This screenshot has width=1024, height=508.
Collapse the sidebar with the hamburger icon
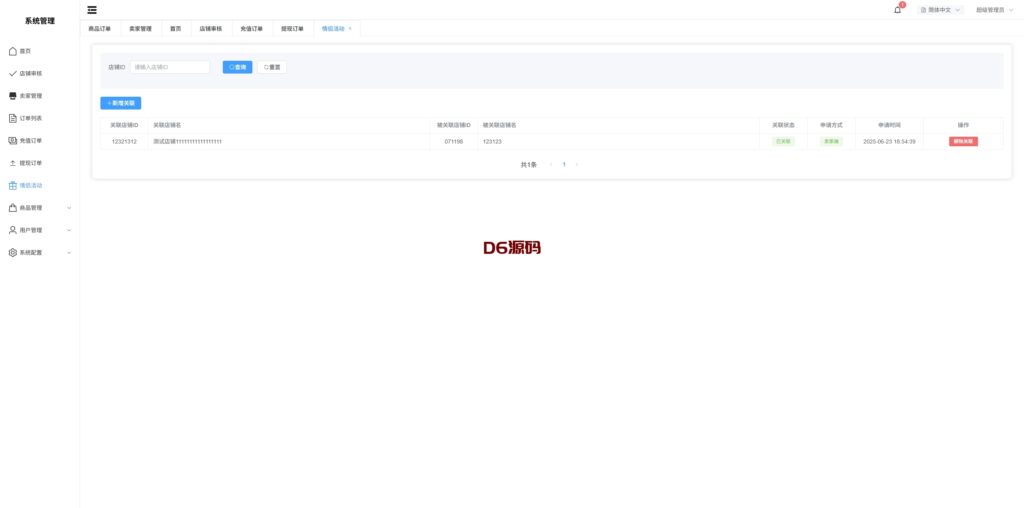click(x=92, y=9)
